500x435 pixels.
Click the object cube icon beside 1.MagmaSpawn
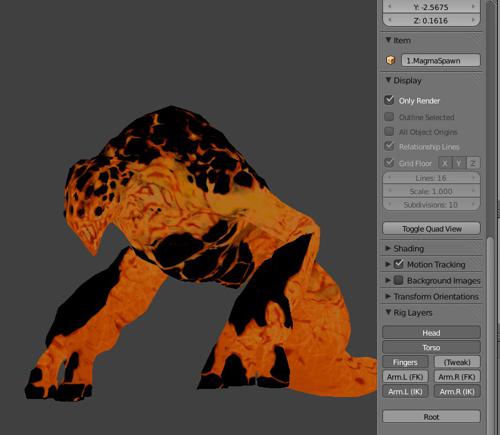pyautogui.click(x=390, y=60)
